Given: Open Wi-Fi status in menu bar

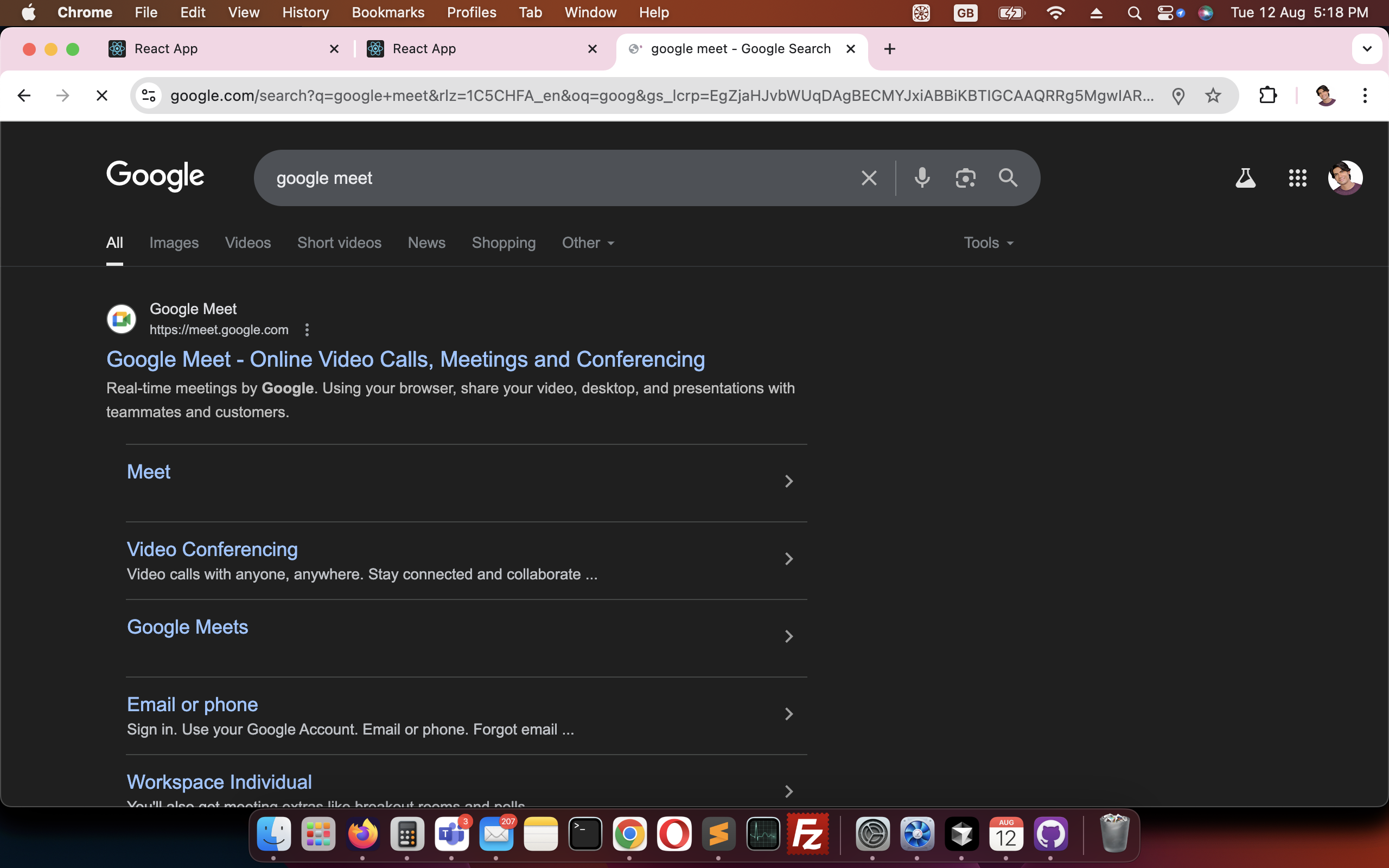Looking at the screenshot, I should click(x=1055, y=12).
